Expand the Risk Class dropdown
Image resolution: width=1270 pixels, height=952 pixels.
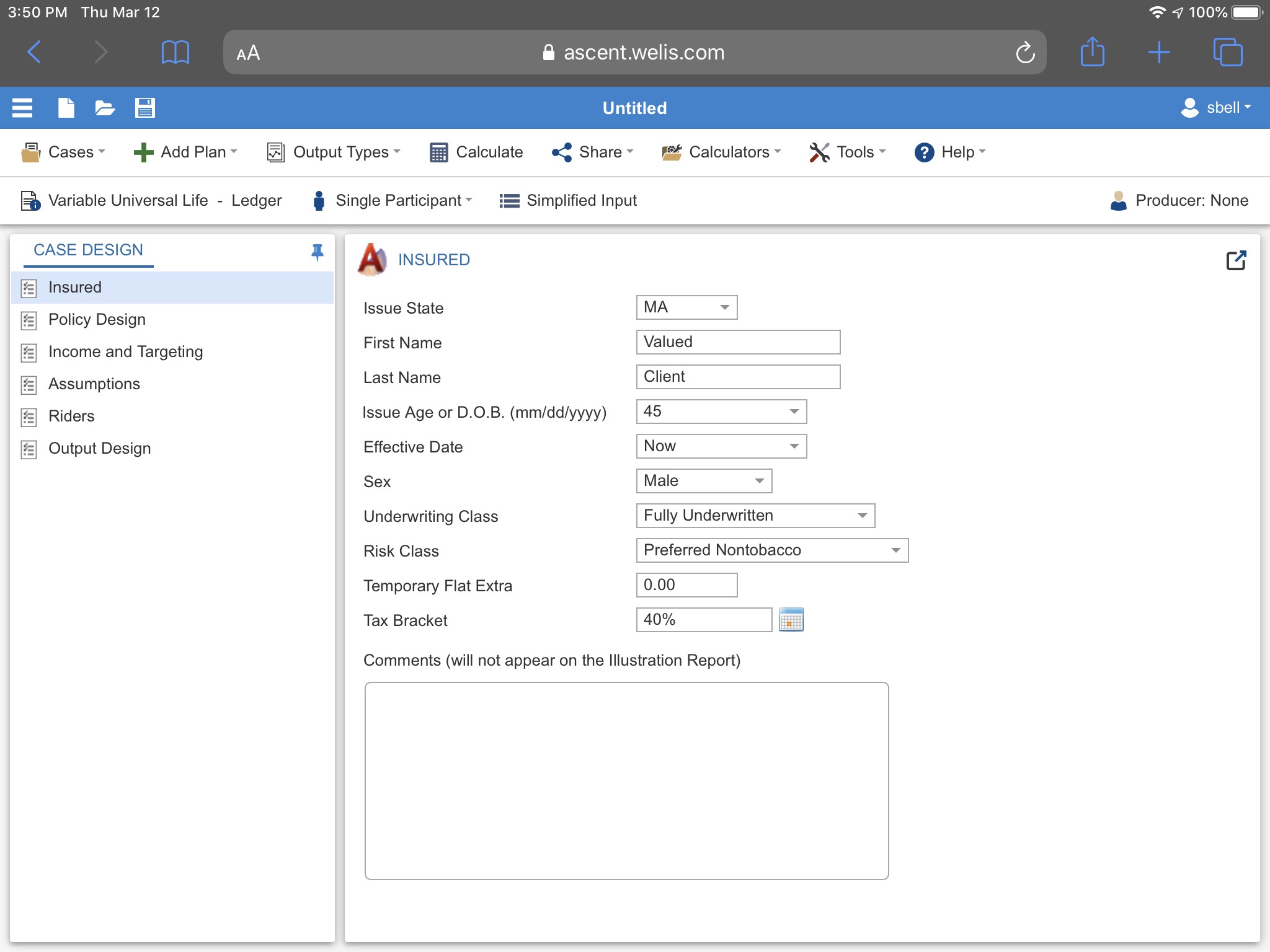tap(771, 550)
